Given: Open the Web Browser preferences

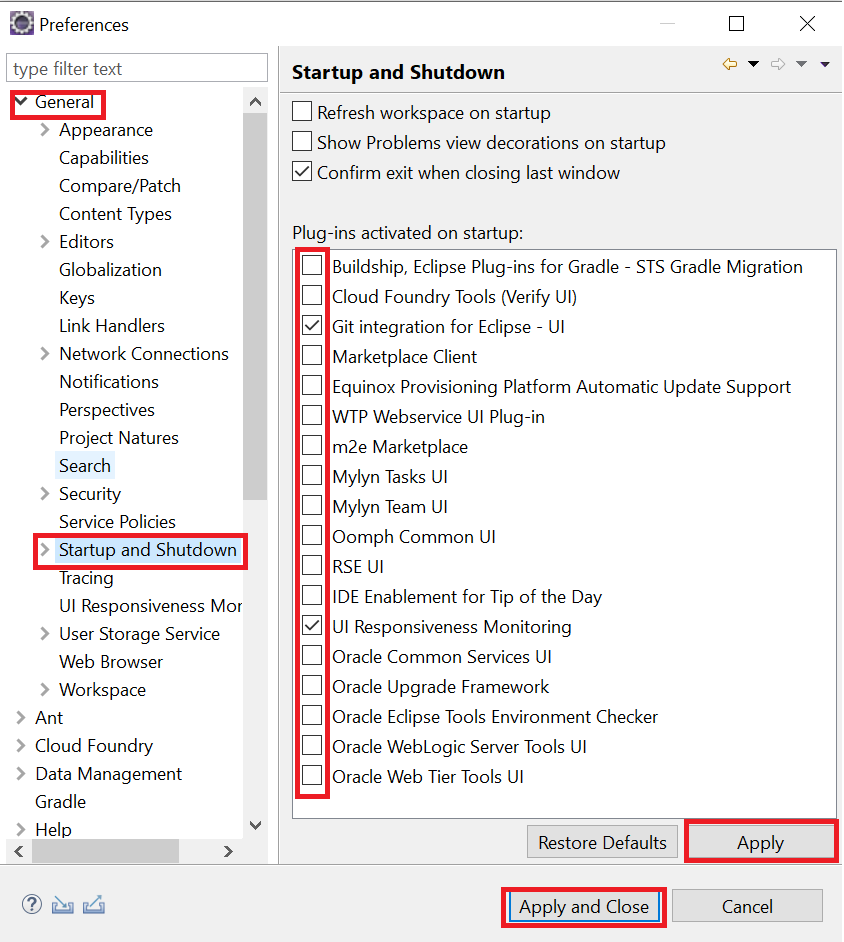Looking at the screenshot, I should pyautogui.click(x=112, y=661).
